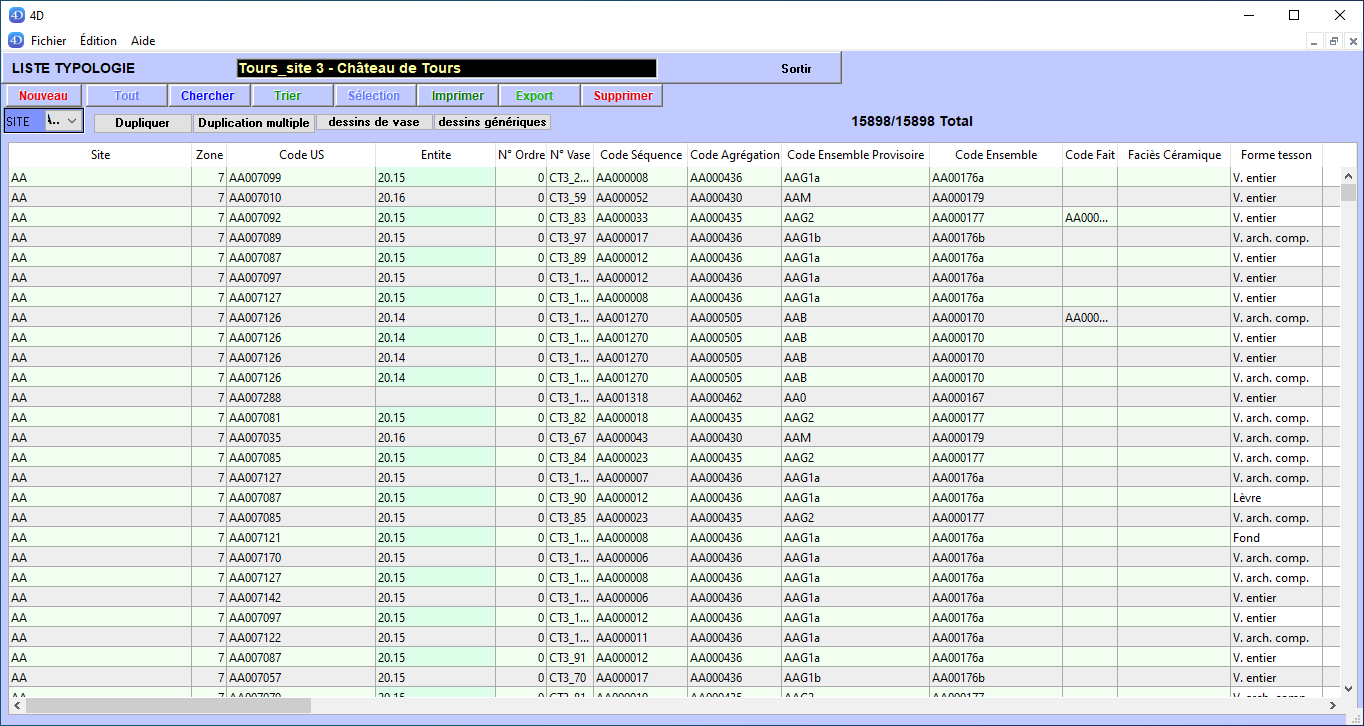This screenshot has height=726, width=1364.
Task: Open the Fichier menu
Action: (48, 41)
